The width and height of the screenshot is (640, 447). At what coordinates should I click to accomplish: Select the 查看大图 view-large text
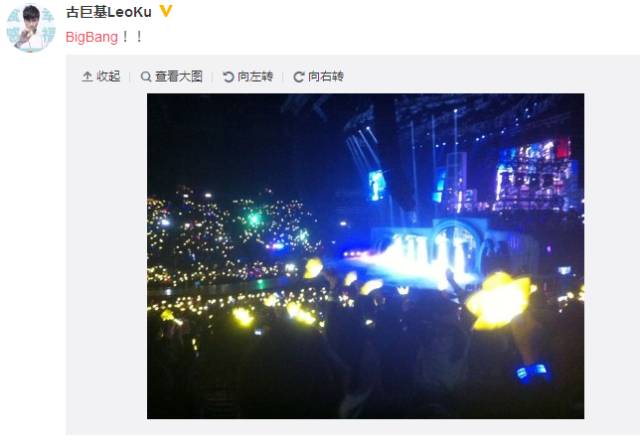tap(179, 76)
